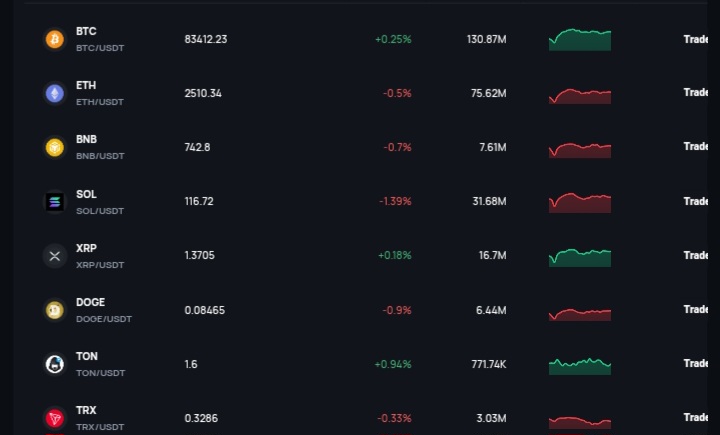The image size is (720, 435).
Task: Select the DOGE/USDT pair label
Action: coord(104,319)
